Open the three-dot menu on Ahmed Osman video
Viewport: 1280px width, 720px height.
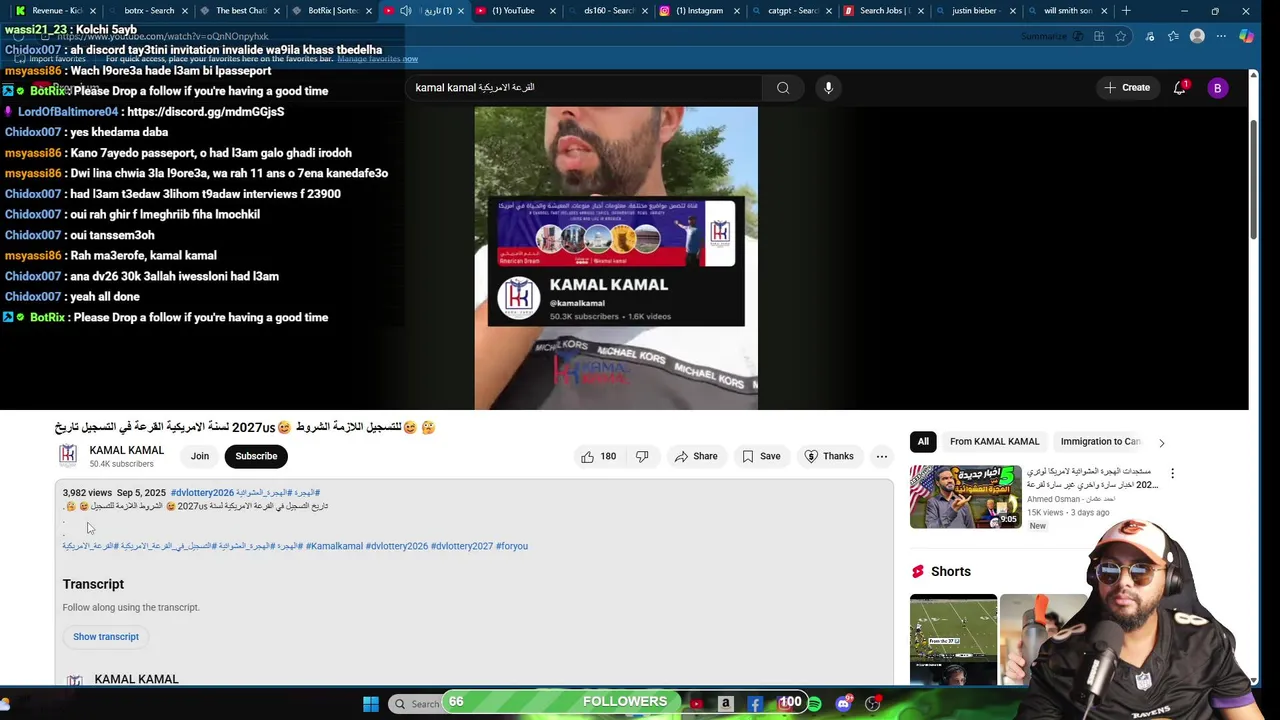pyautogui.click(x=1172, y=473)
